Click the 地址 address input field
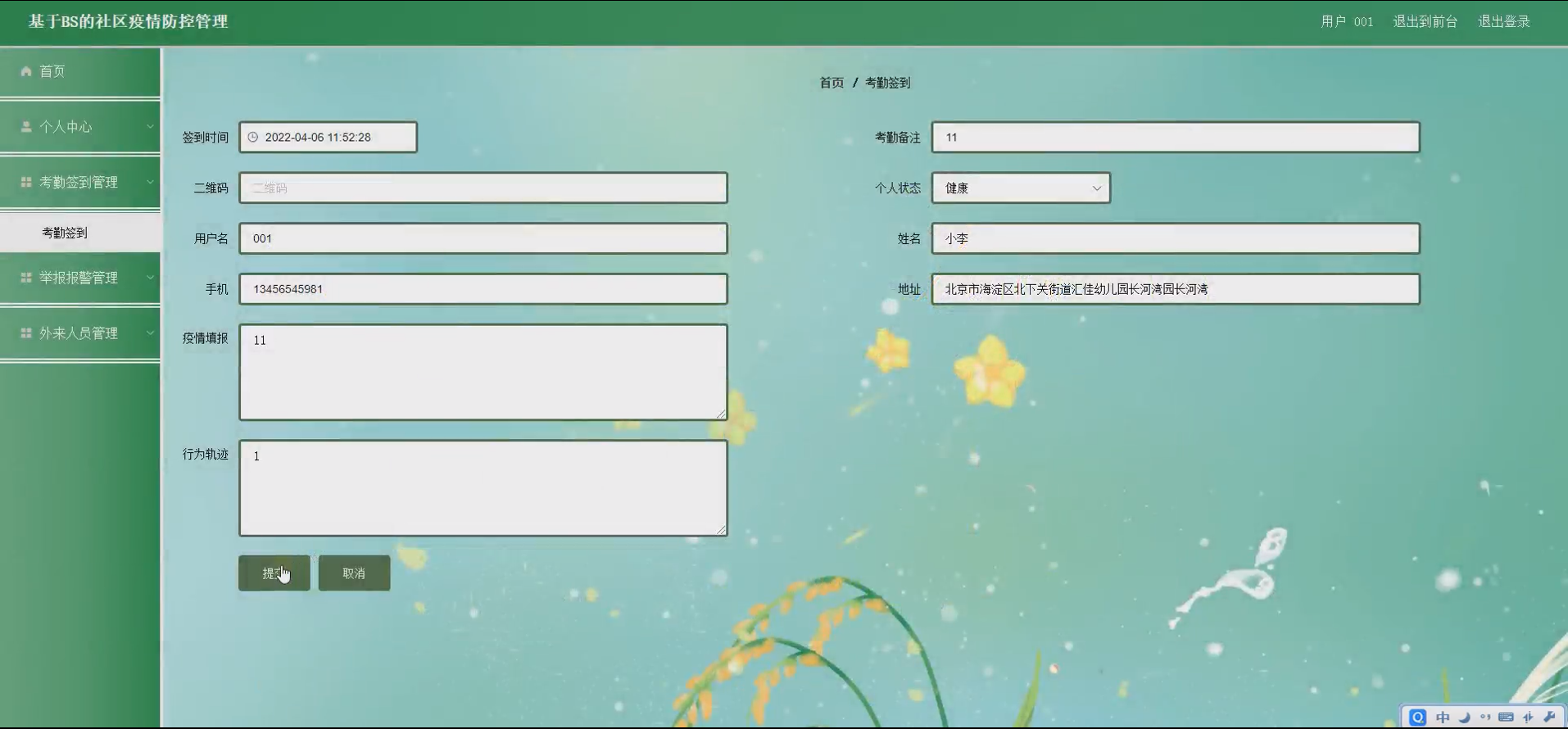1568x729 pixels. pos(1176,289)
